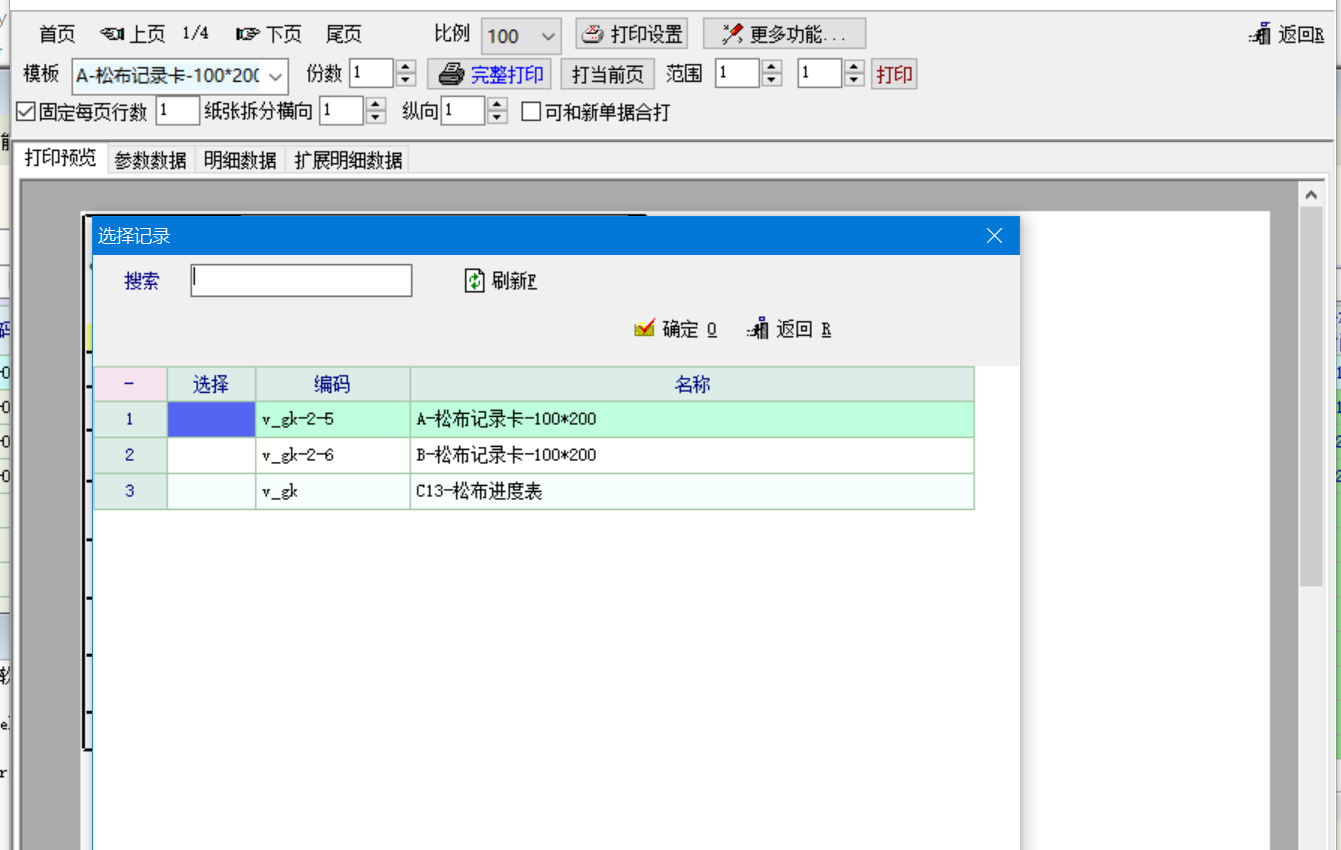The height and width of the screenshot is (850, 1341).
Task: Click 返回 icon in the dialog
Action: tap(758, 329)
